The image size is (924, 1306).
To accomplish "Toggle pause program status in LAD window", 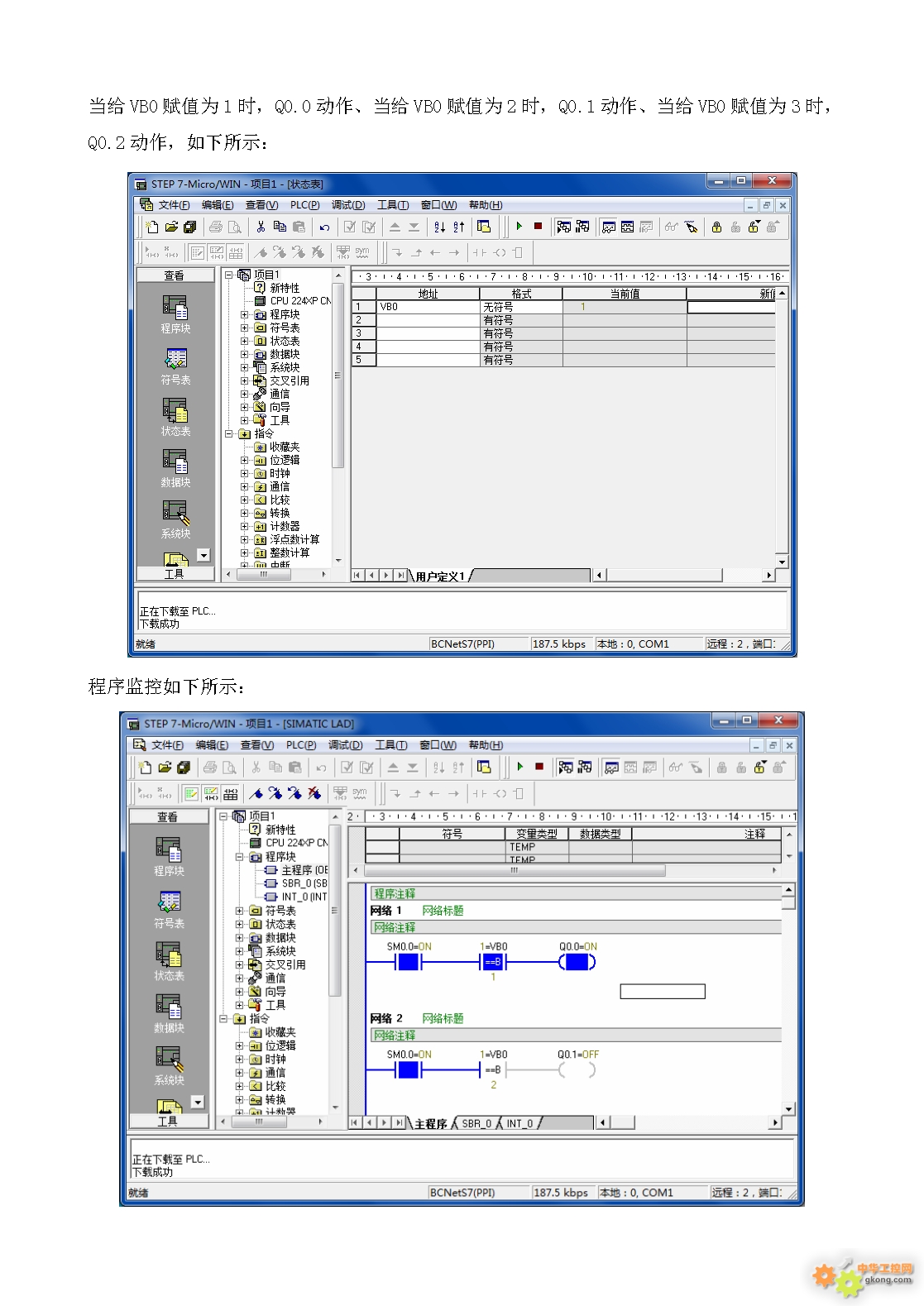I will (585, 767).
